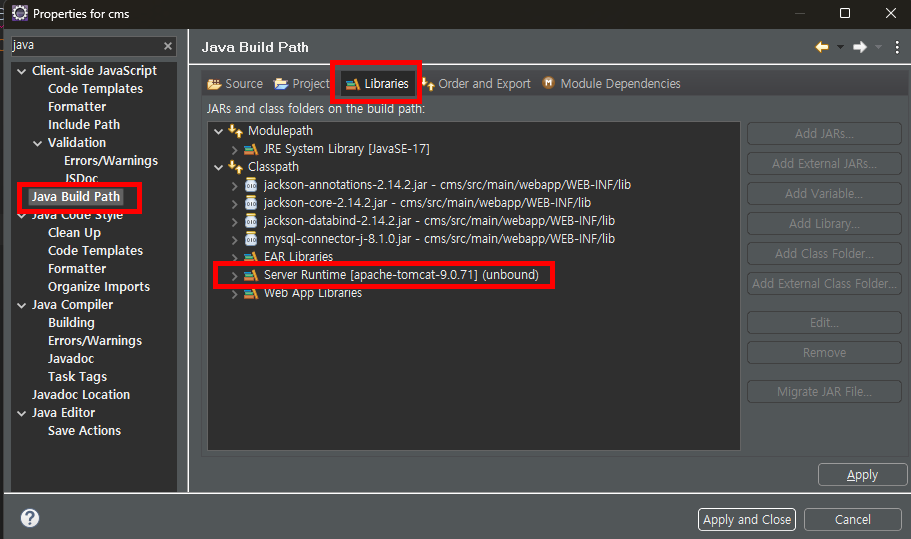Collapse the Classpath node
The image size is (911, 539).
point(218,167)
